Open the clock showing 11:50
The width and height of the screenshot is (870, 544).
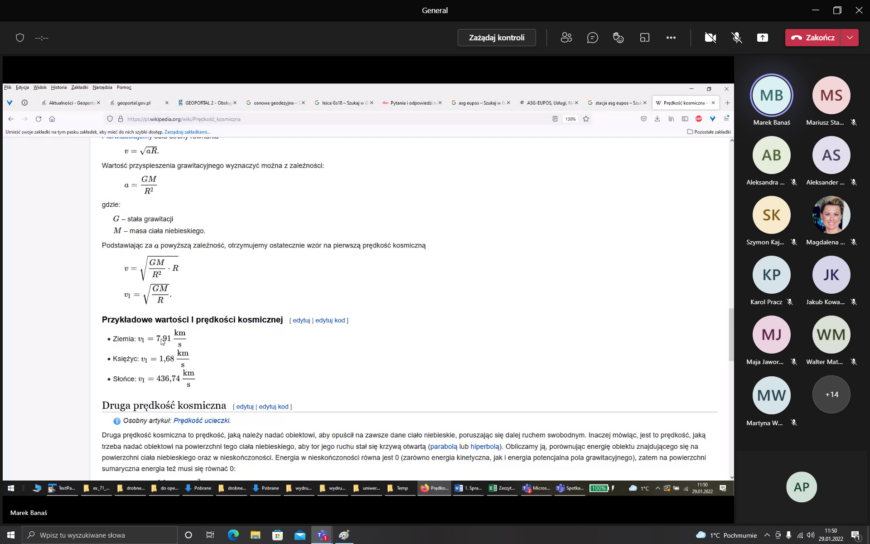tap(833, 535)
